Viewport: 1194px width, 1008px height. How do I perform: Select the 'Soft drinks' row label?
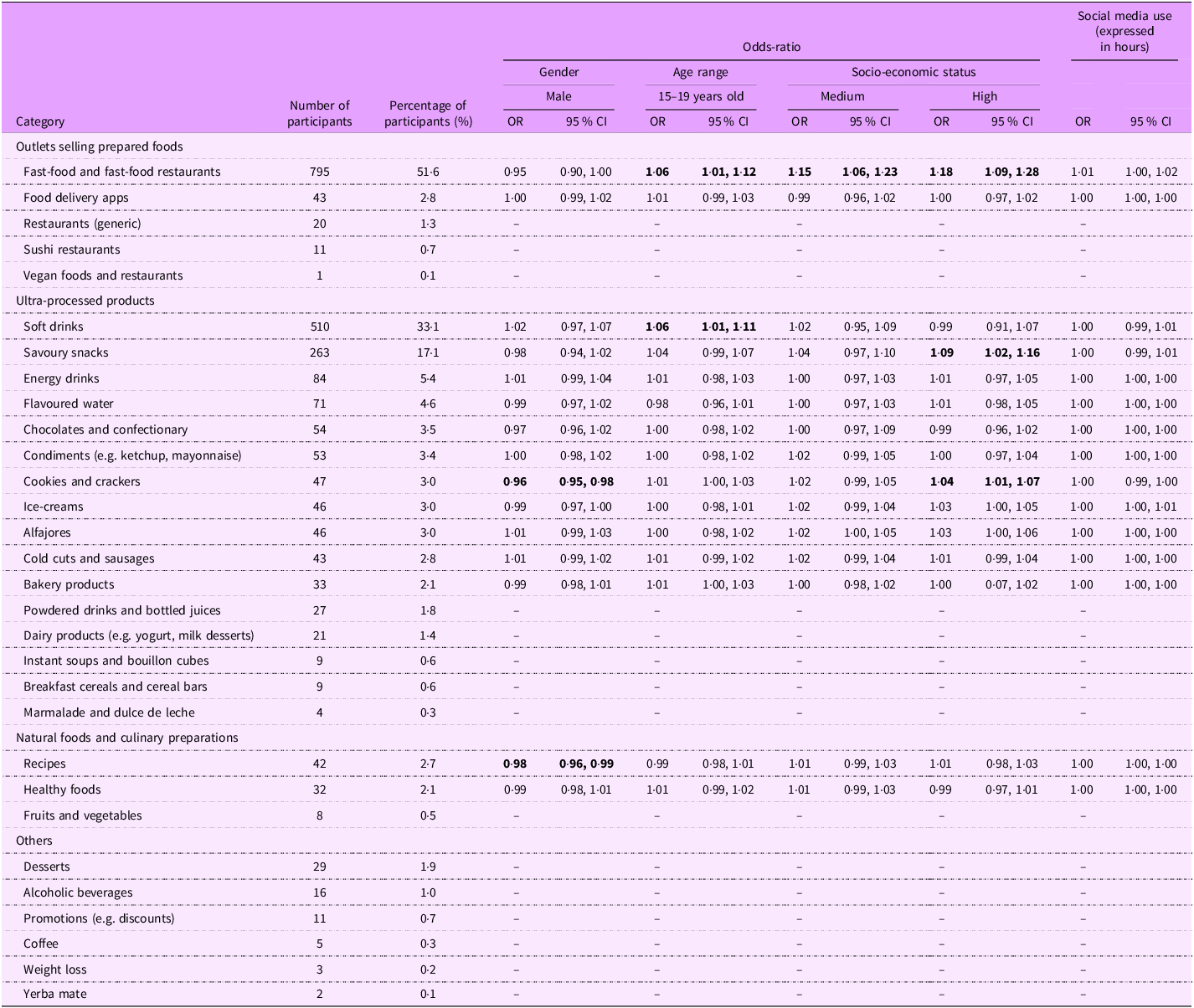click(54, 327)
